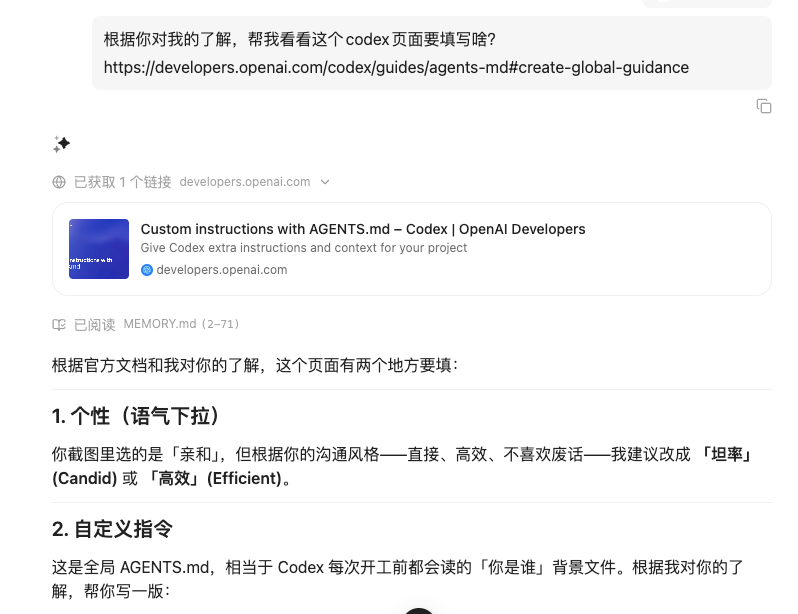Click the 已获取 1 个链接 status text
This screenshot has width=798, height=614.
point(123,182)
